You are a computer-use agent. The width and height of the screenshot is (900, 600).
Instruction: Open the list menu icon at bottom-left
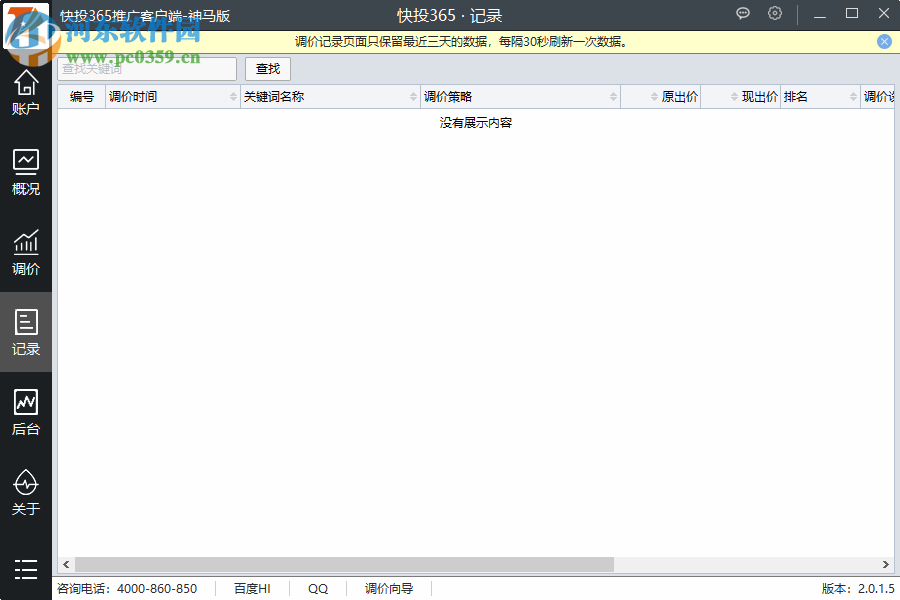tap(25, 570)
